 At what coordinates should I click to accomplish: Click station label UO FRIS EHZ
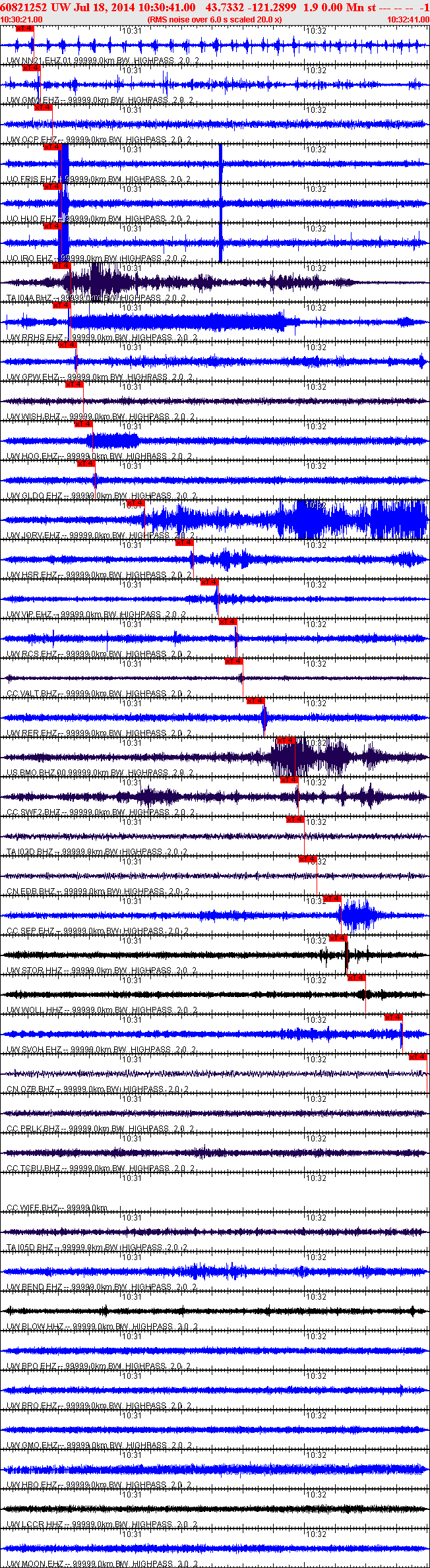[31, 179]
